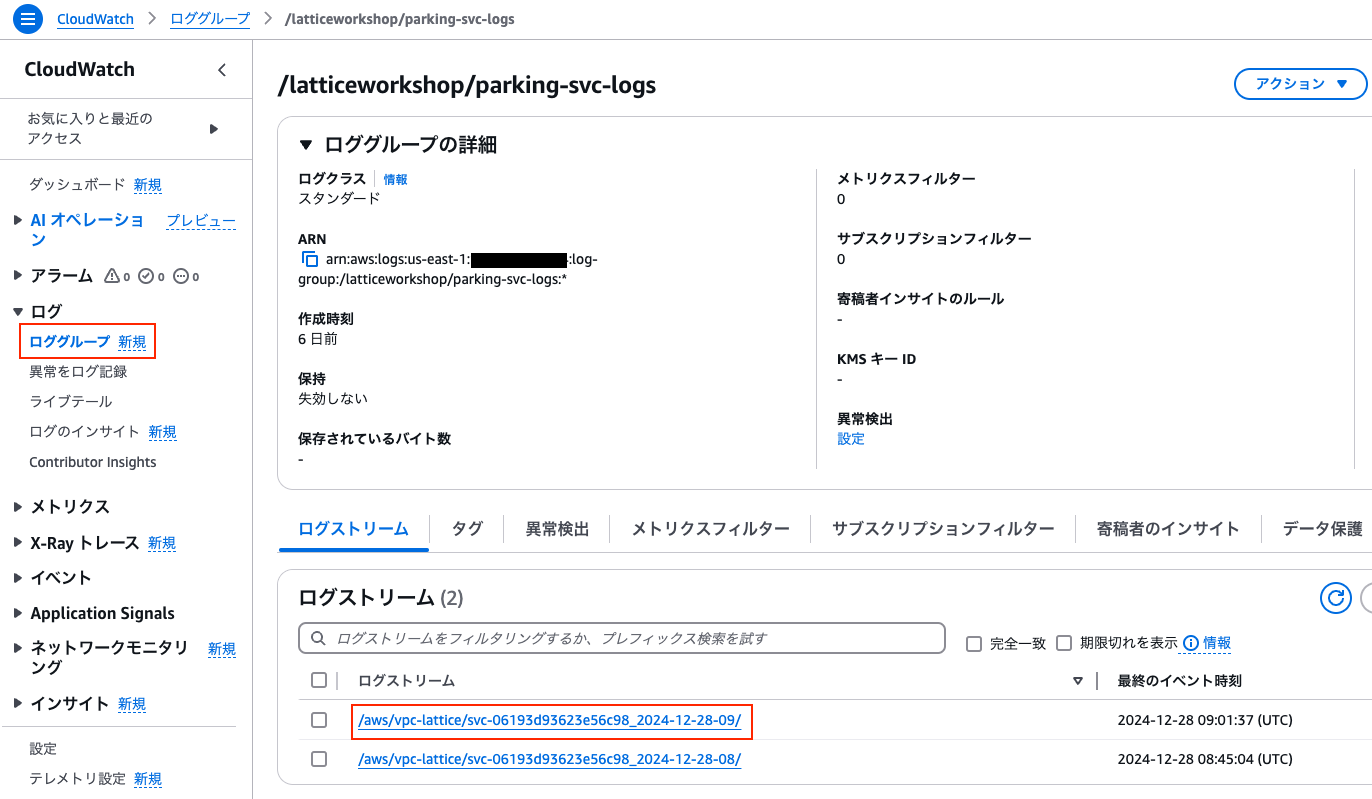The width and height of the screenshot is (1372, 799).
Task: Click the 情報 info icon beside 期限切れを表示
Action: click(x=1191, y=643)
